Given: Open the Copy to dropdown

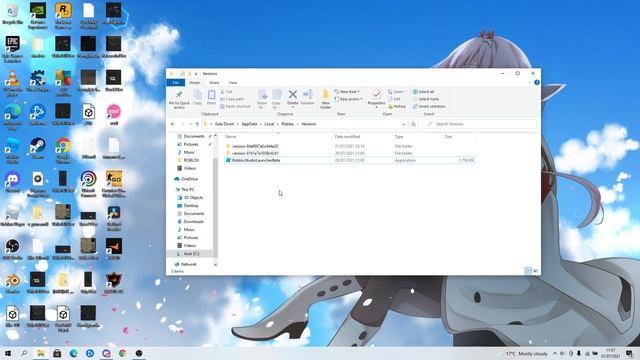Looking at the screenshot, I should (276, 99).
